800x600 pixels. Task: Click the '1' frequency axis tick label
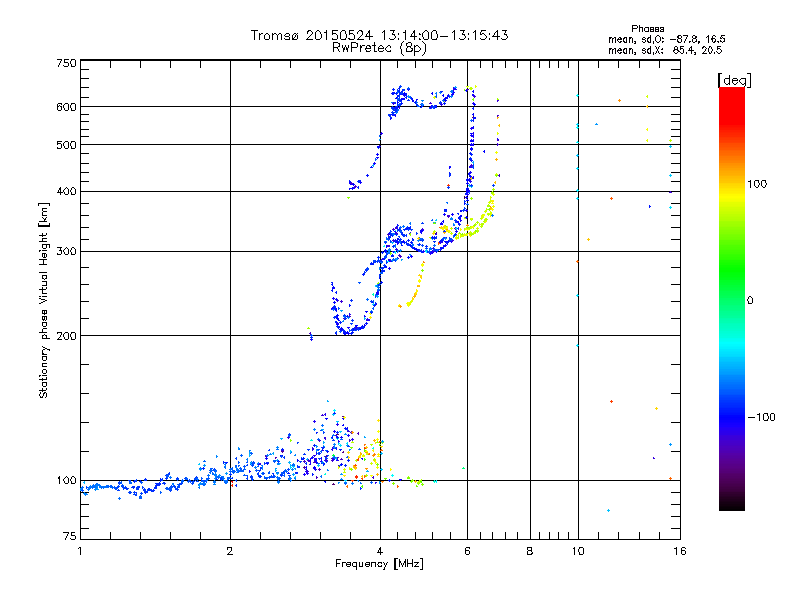[80, 551]
